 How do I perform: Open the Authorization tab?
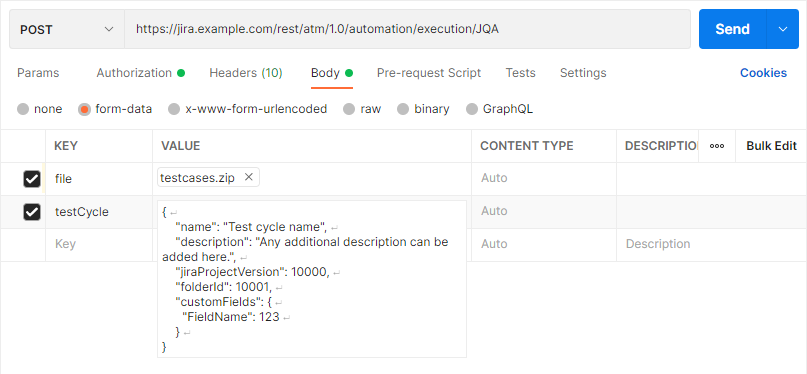(x=140, y=73)
